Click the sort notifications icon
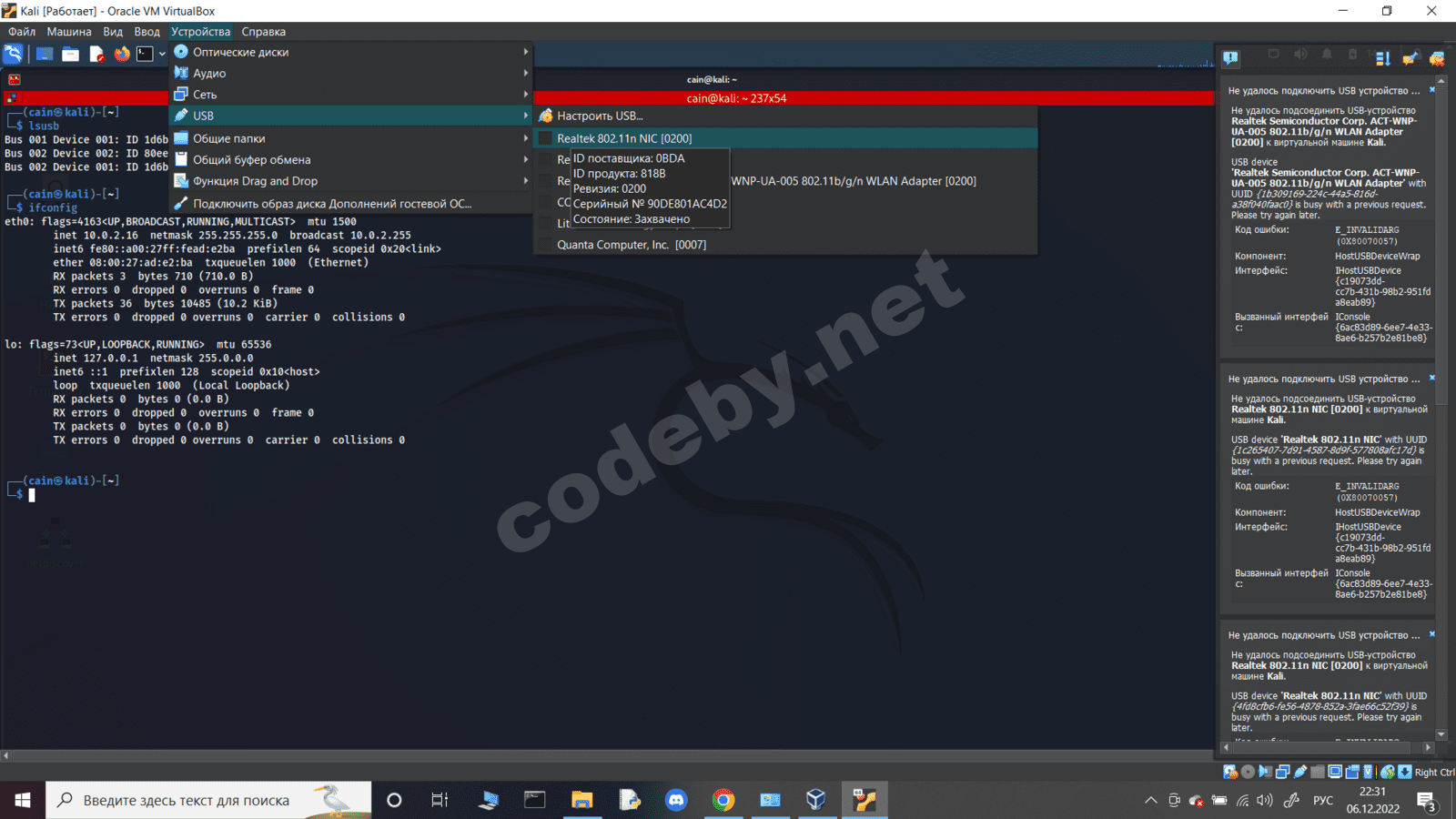Image resolution: width=1456 pixels, height=819 pixels. point(1382,58)
